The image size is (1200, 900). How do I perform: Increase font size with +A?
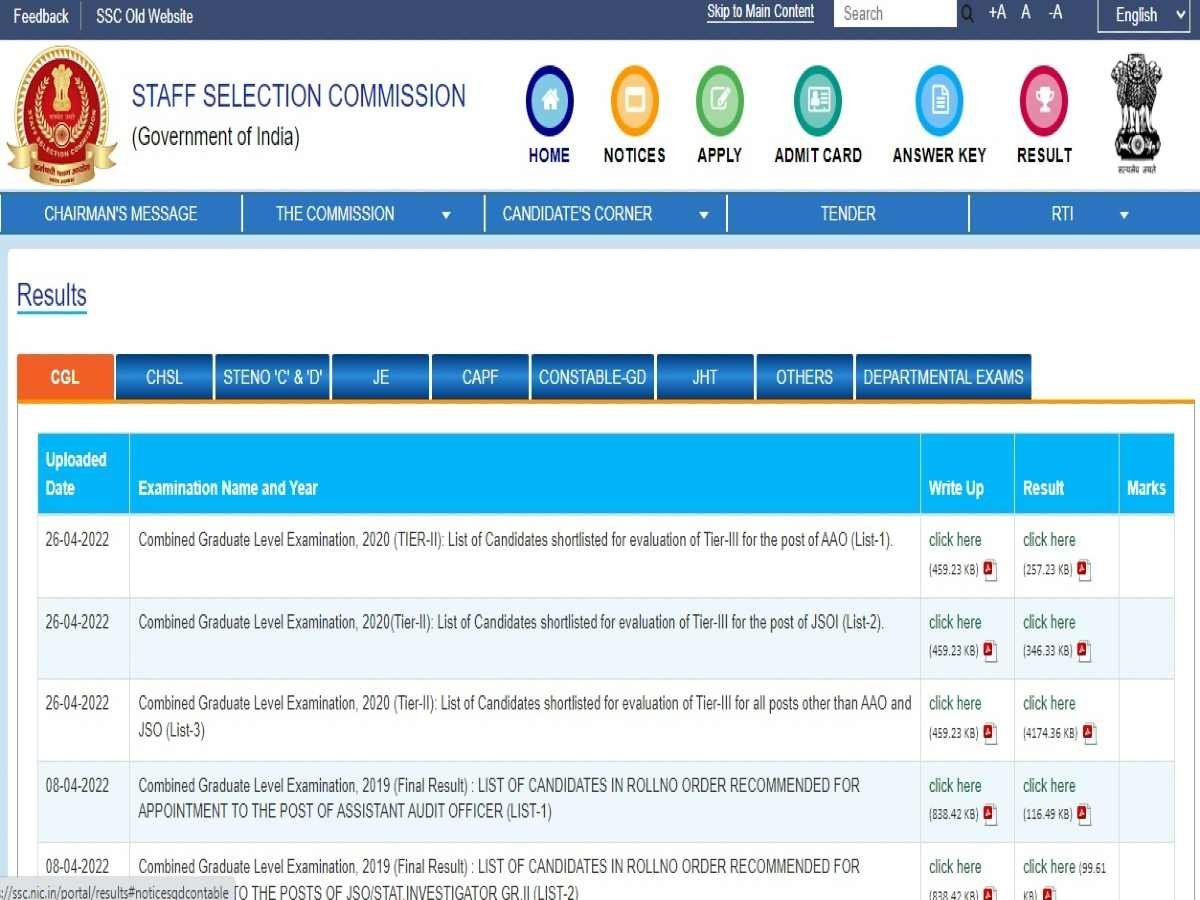997,13
